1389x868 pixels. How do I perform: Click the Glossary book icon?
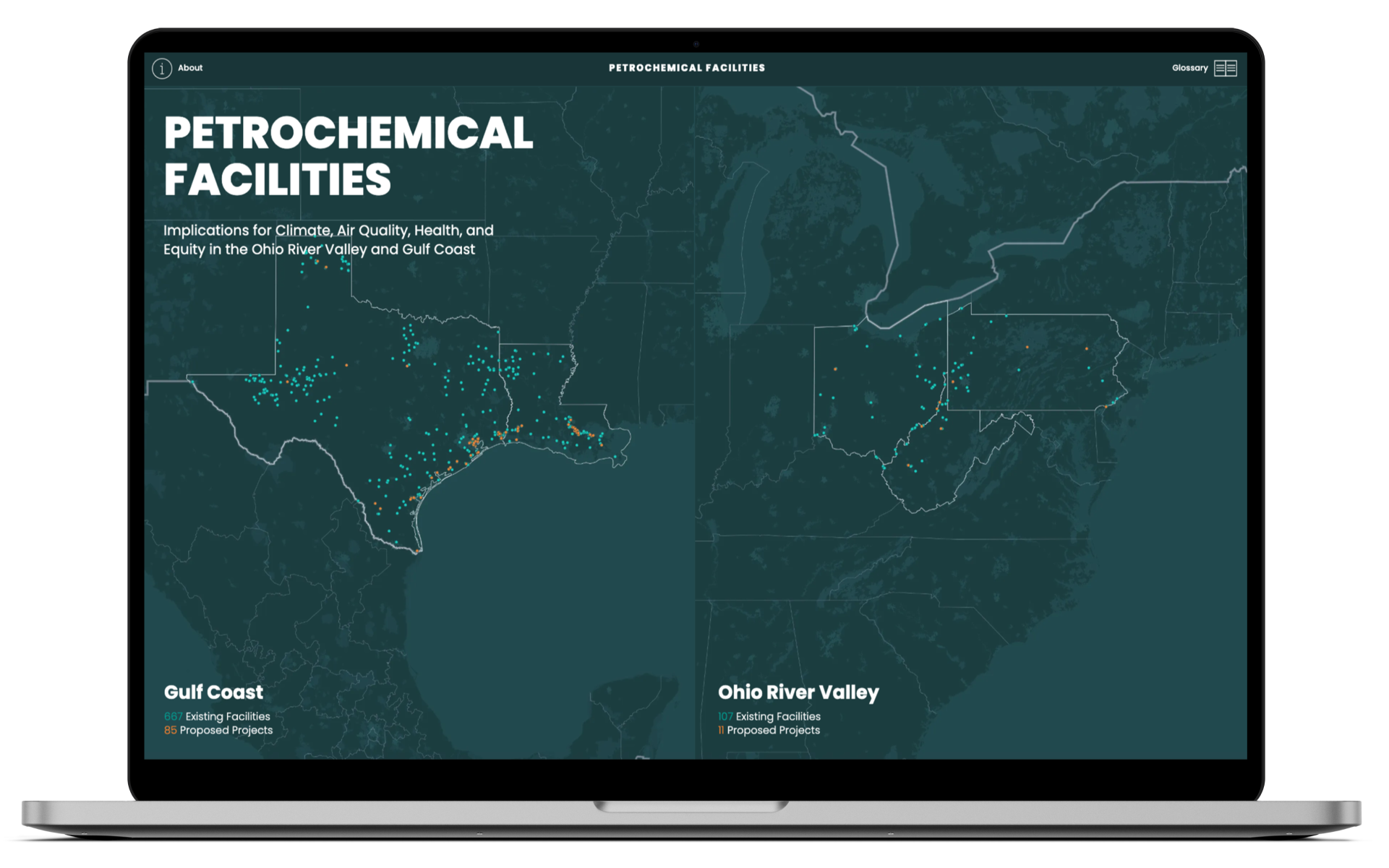coord(1226,68)
